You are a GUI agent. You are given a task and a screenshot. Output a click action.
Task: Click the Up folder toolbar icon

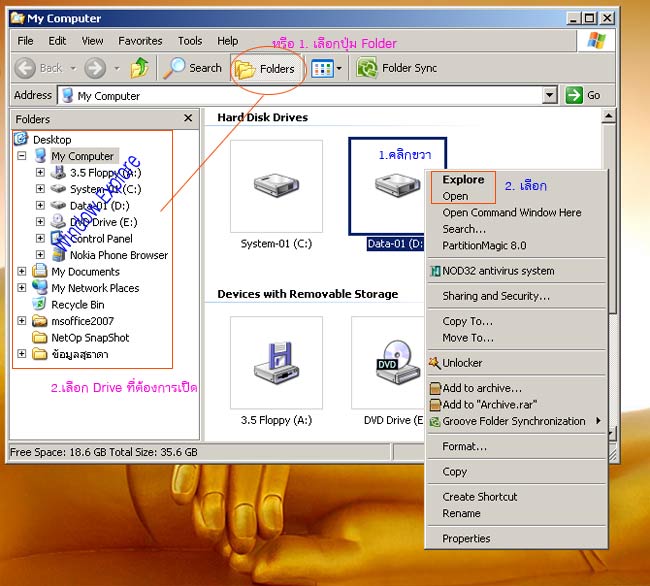pyautogui.click(x=139, y=68)
